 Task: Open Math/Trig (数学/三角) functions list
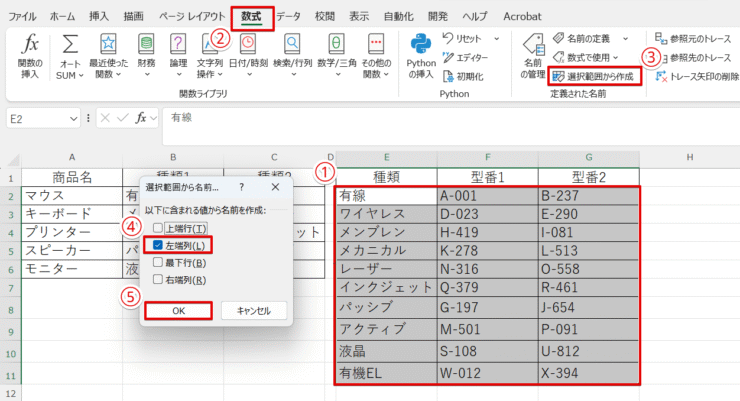click(336, 57)
